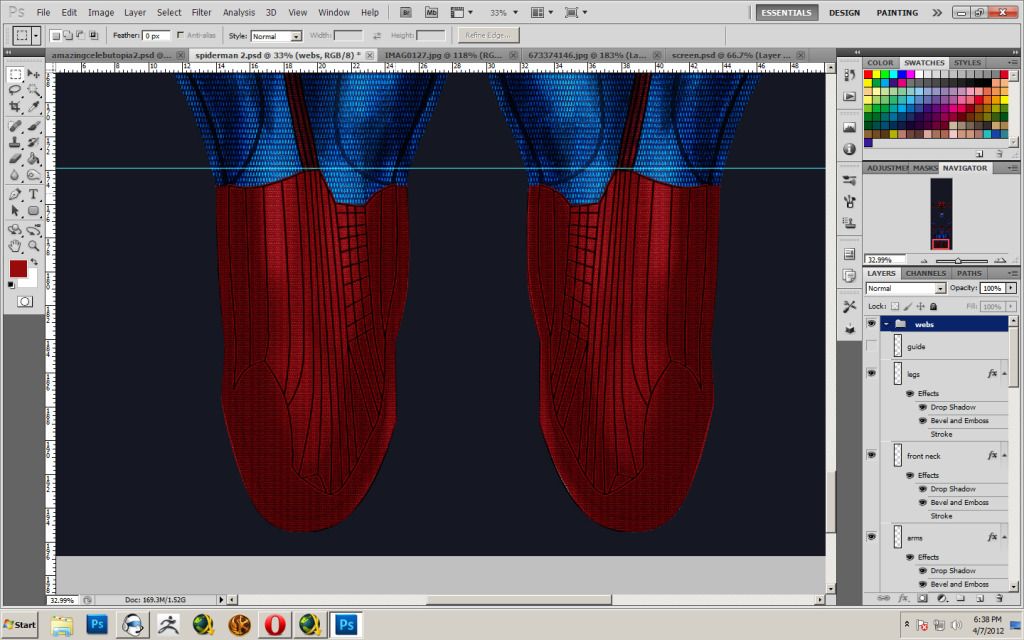Select the Rectangle shape tool
This screenshot has width=1024, height=640.
(x=33, y=211)
